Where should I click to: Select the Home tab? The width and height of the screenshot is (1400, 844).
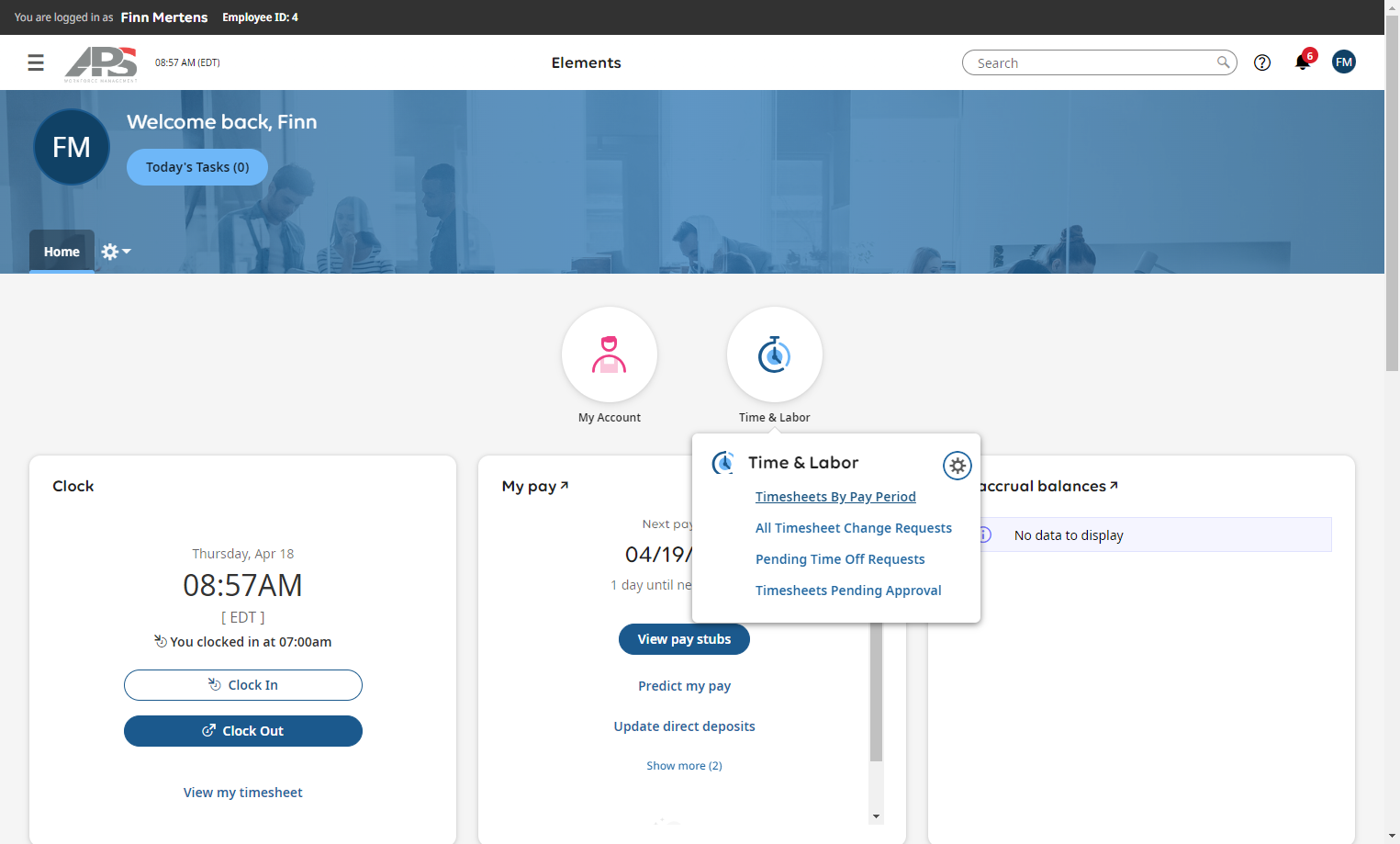[x=62, y=252]
